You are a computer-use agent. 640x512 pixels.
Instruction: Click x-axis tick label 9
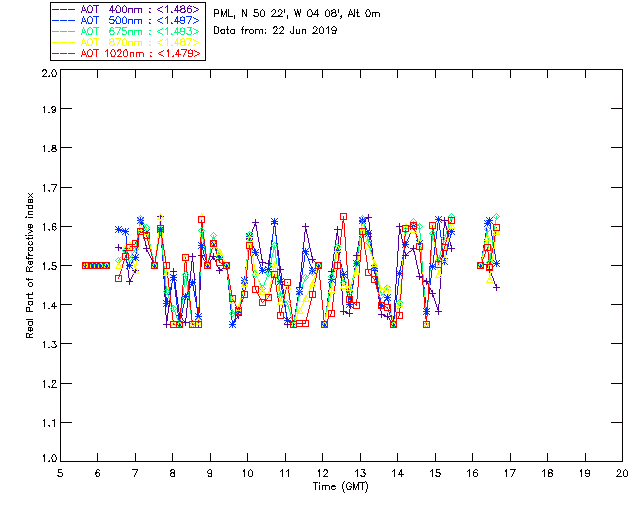click(210, 473)
